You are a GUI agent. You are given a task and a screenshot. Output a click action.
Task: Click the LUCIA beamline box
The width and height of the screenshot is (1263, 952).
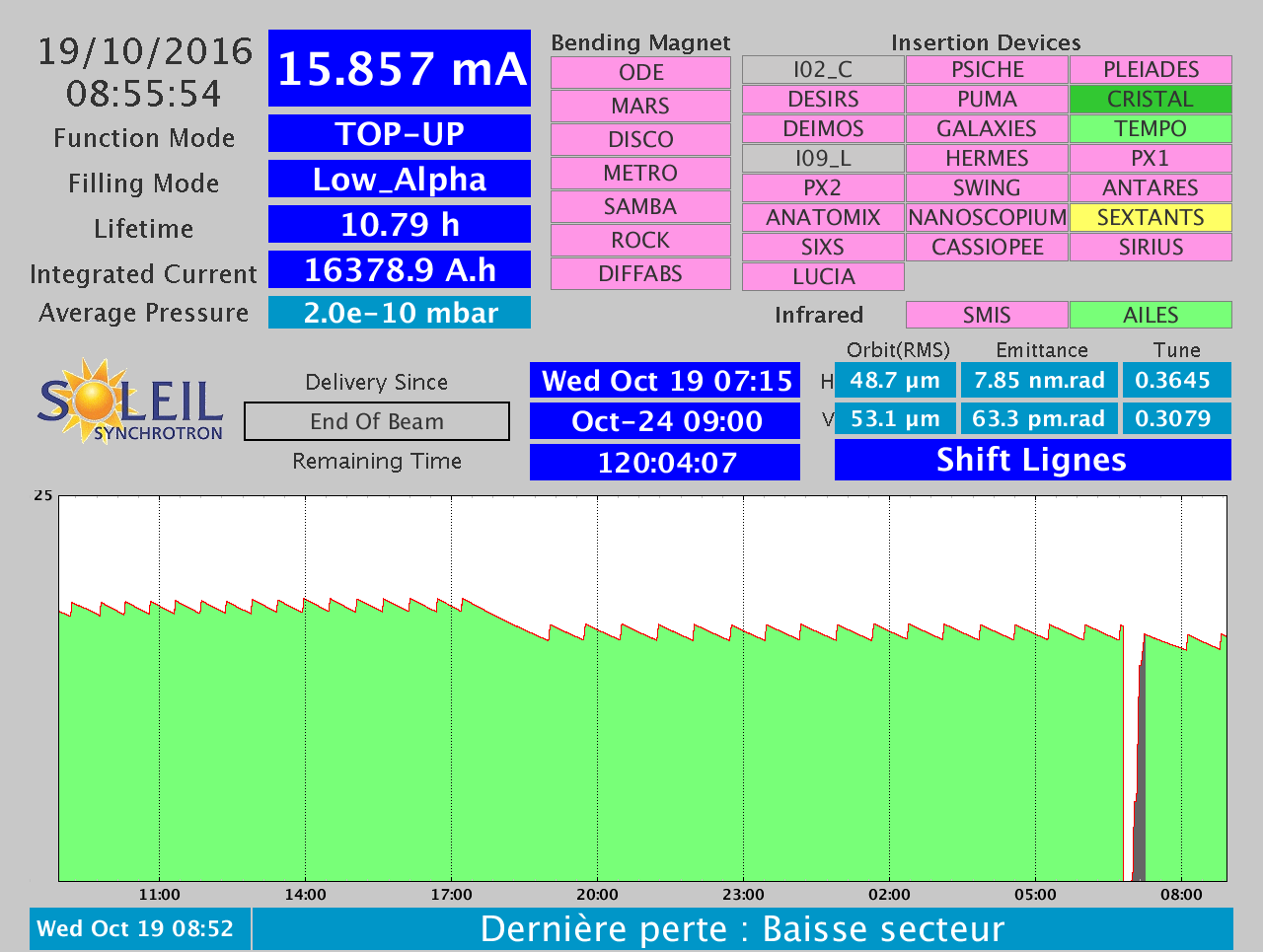click(823, 276)
